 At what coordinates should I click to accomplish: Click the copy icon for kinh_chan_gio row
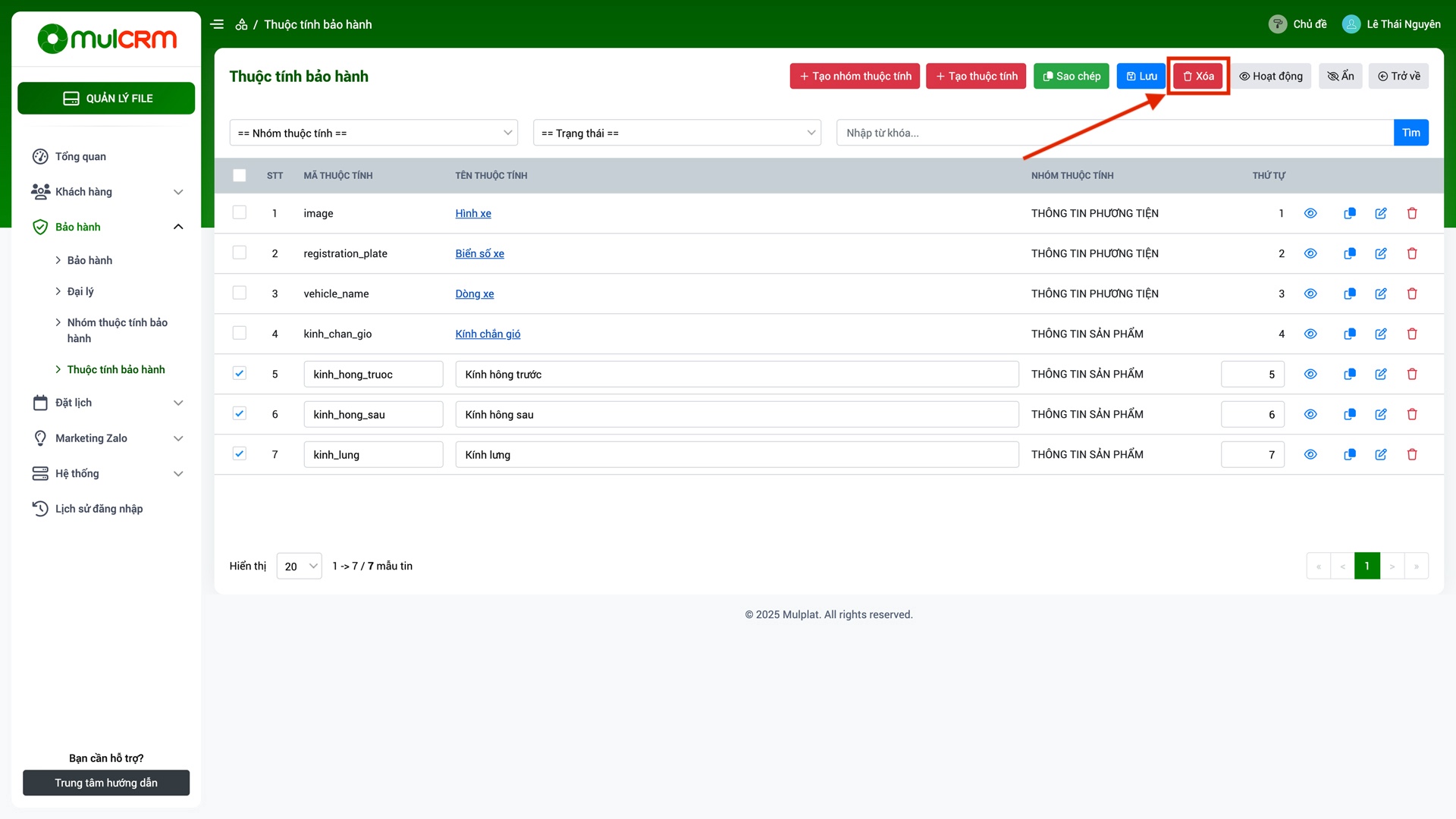click(x=1349, y=334)
